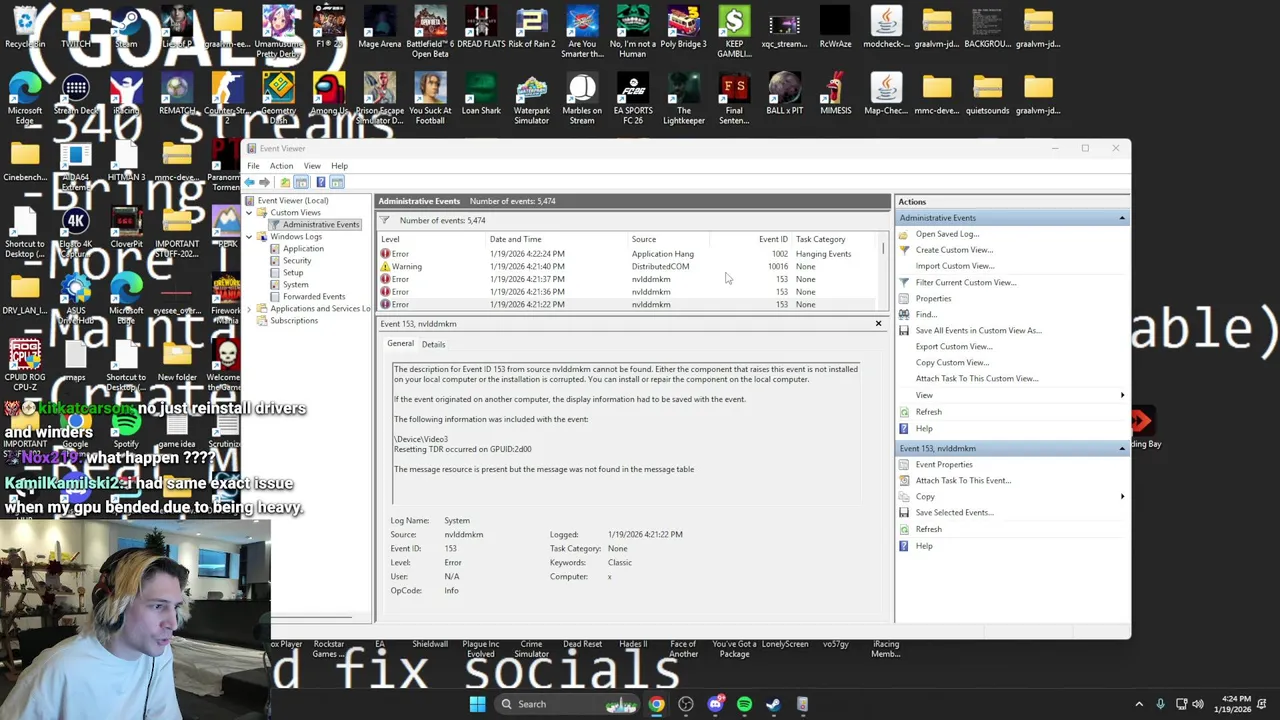Show hidden system tray icons
This screenshot has height=720, width=1280.
point(1139,704)
